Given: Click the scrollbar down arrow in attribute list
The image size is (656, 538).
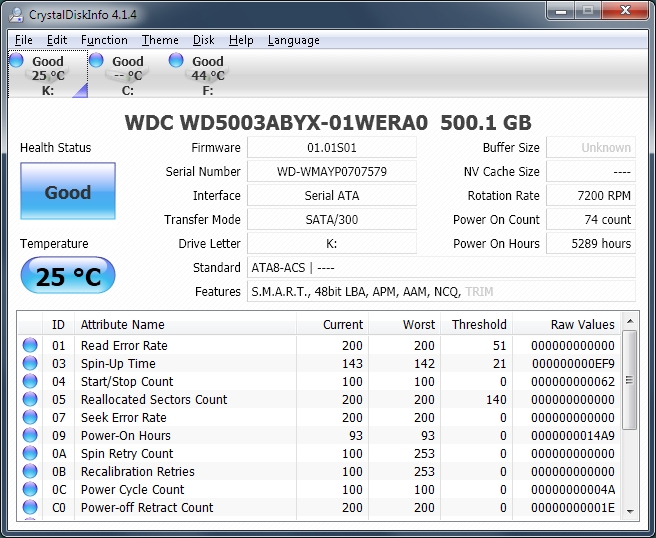Looking at the screenshot, I should tap(630, 511).
